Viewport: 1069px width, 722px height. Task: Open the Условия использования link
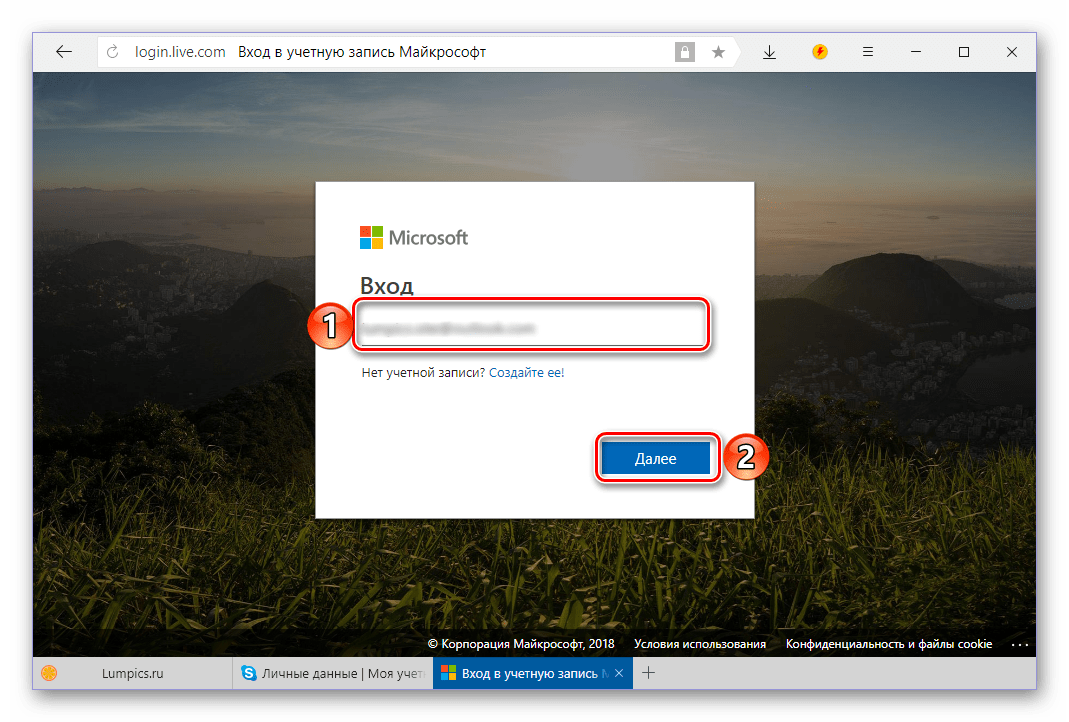(x=699, y=644)
